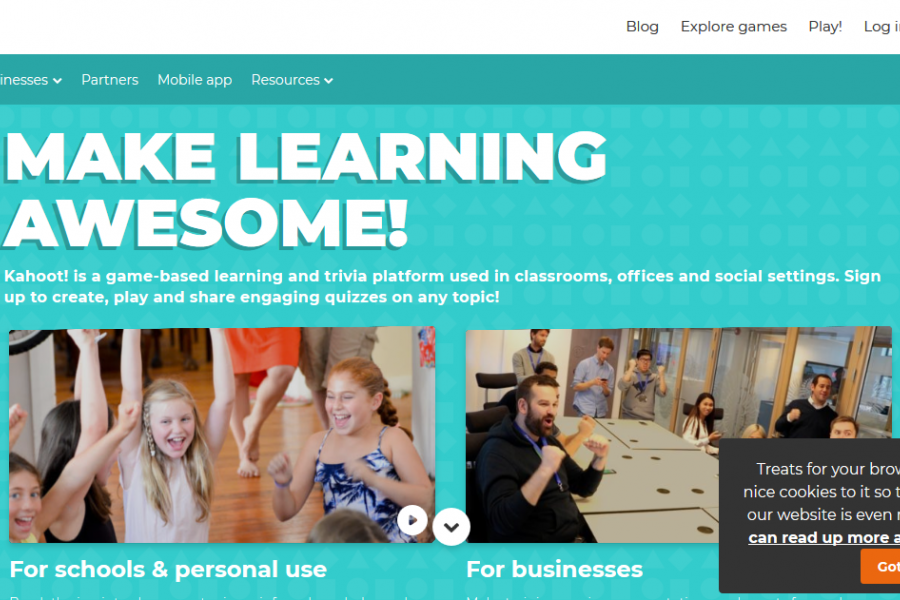The image size is (900, 600).
Task: Open the schools kids cheering video thumbnail
Action: 222,435
